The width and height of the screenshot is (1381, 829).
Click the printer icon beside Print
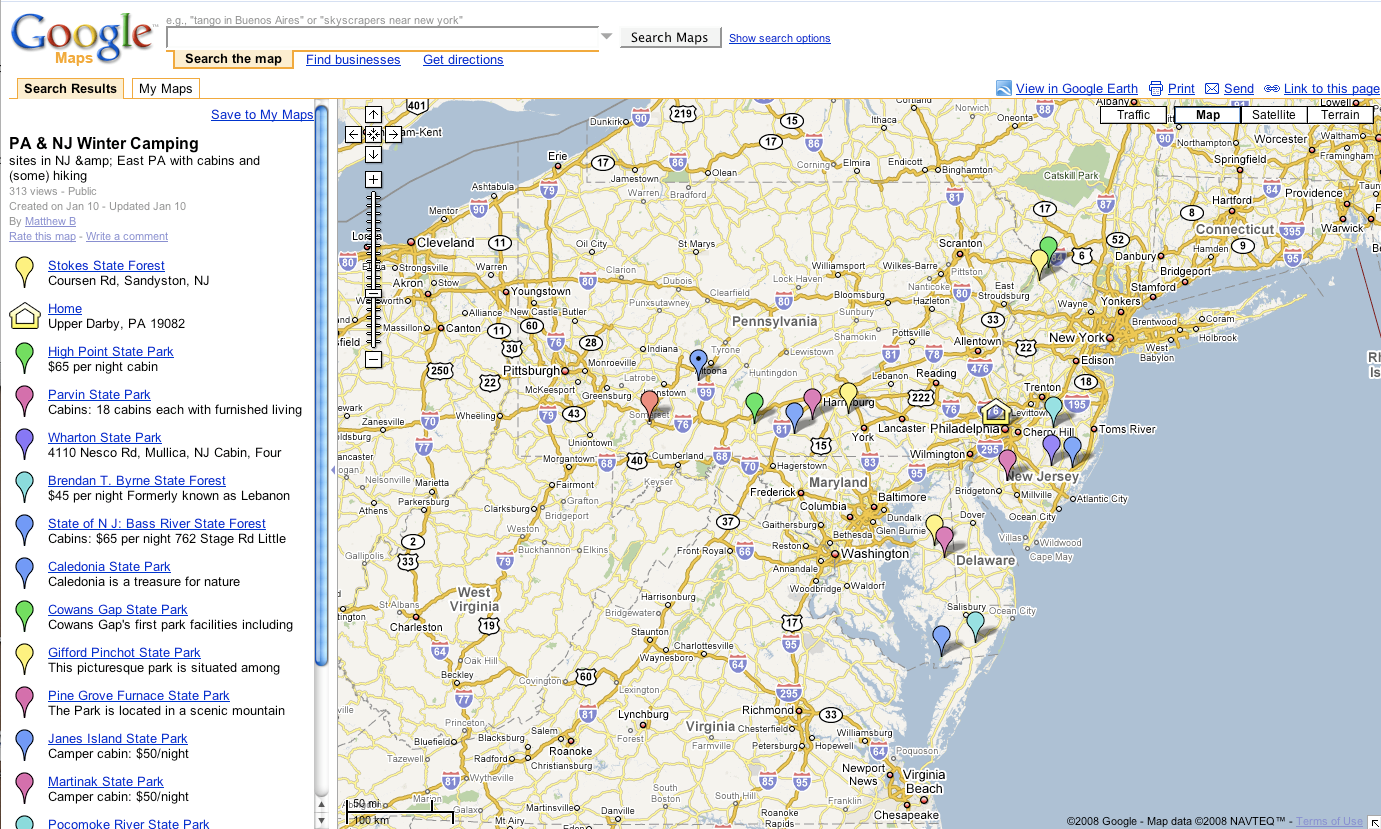(x=1156, y=89)
